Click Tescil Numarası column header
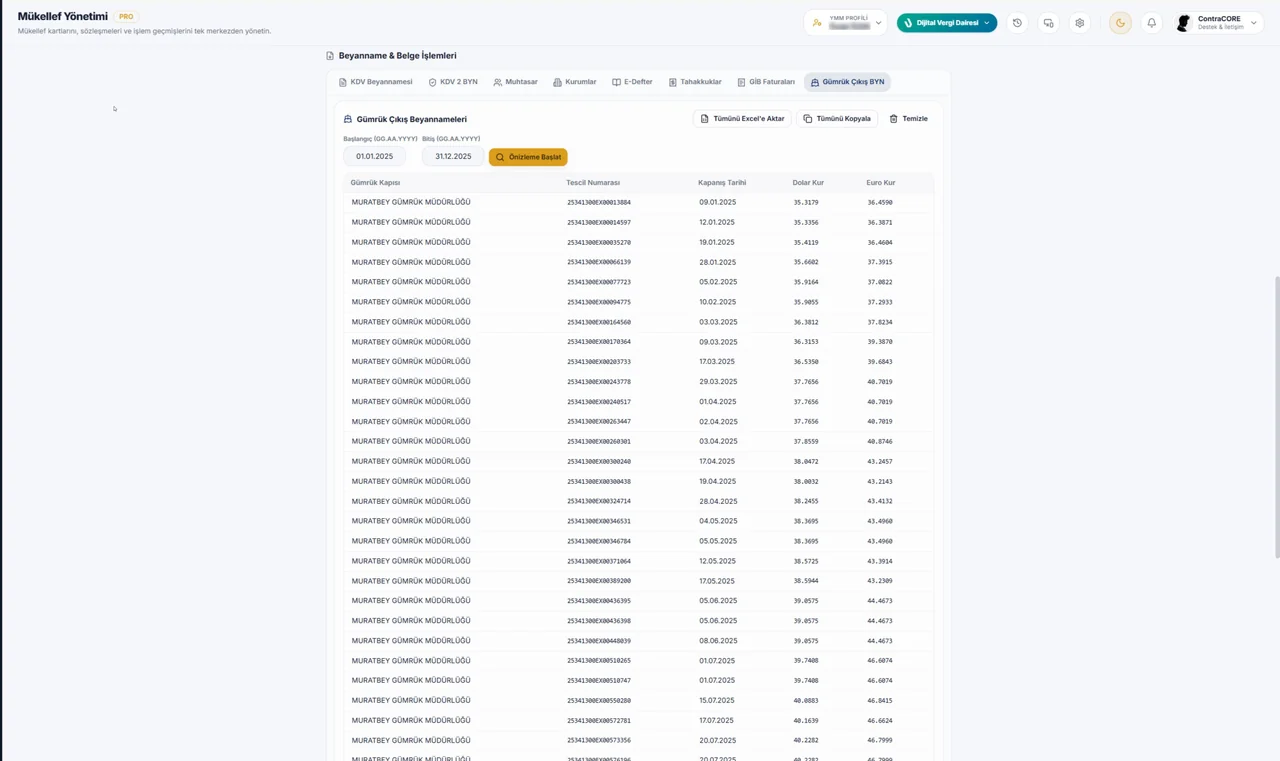The height and width of the screenshot is (761, 1280). 593,183
